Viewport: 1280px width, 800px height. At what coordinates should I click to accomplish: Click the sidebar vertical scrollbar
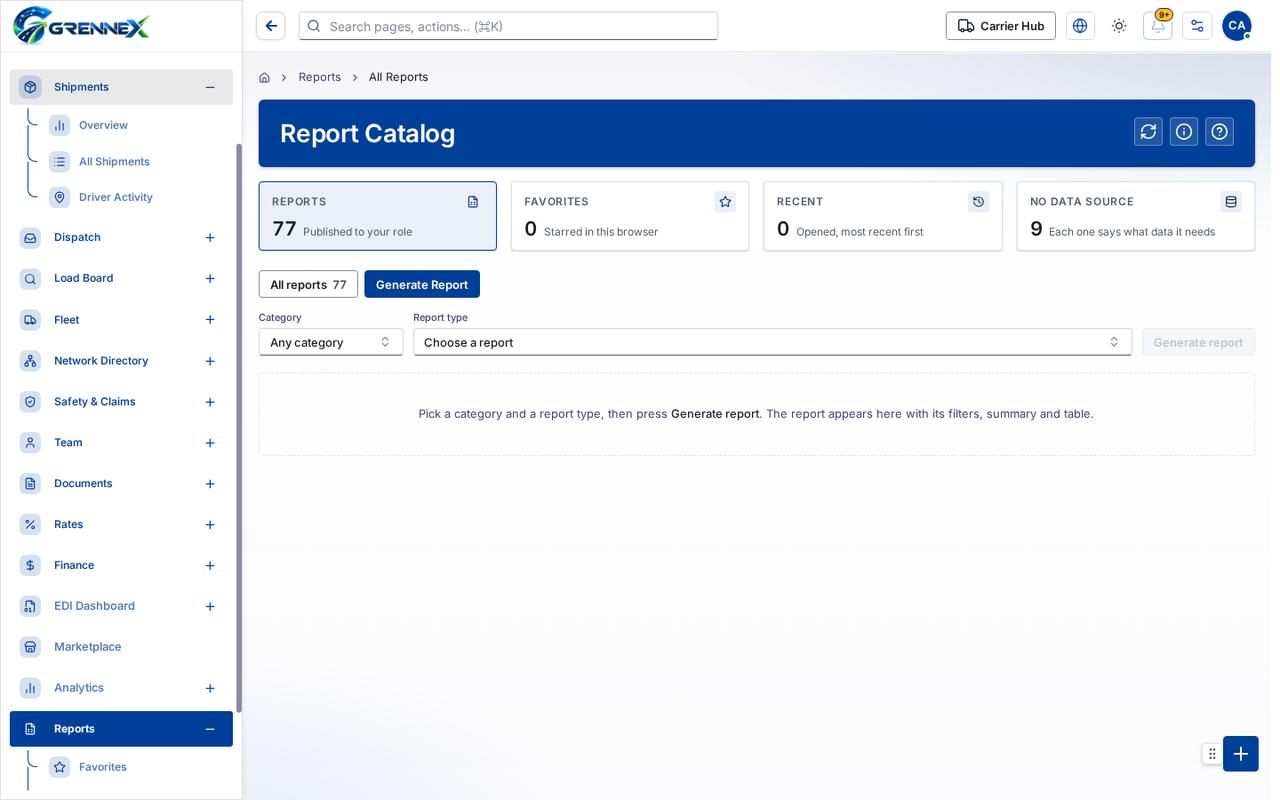(x=239, y=427)
